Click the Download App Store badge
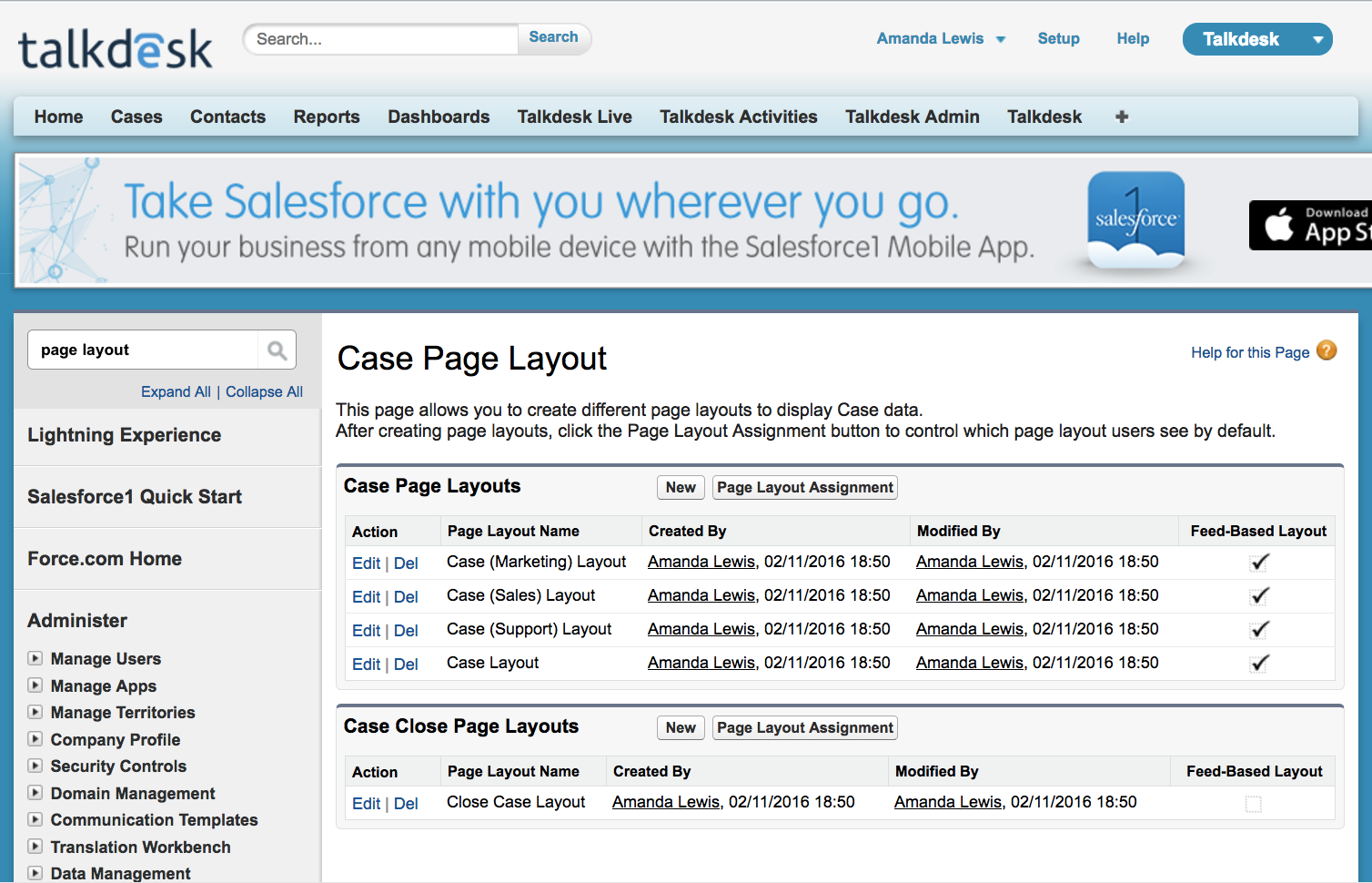Image resolution: width=1372 pixels, height=883 pixels. coord(1310,225)
